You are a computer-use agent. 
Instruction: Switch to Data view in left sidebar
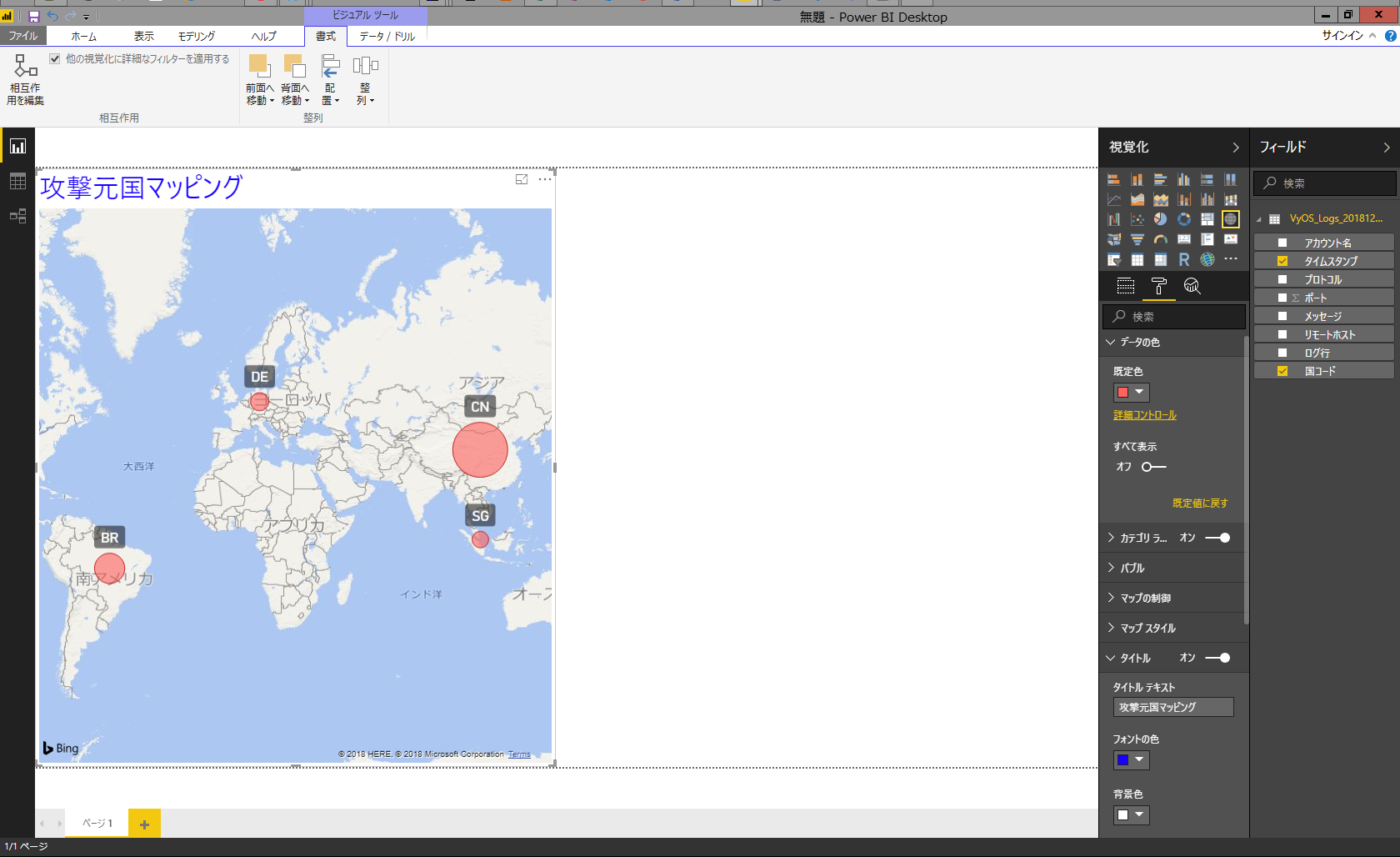[x=17, y=181]
